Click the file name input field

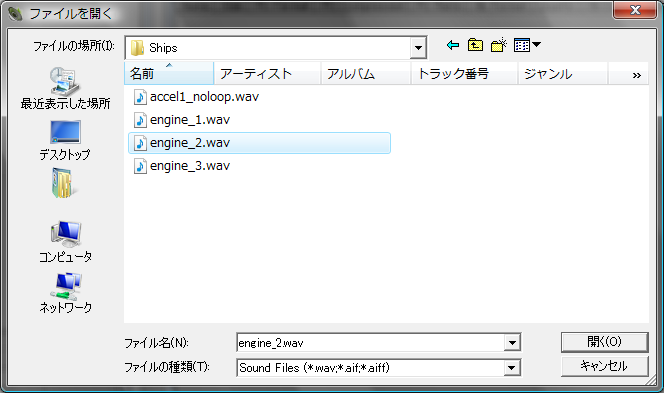[x=371, y=343]
